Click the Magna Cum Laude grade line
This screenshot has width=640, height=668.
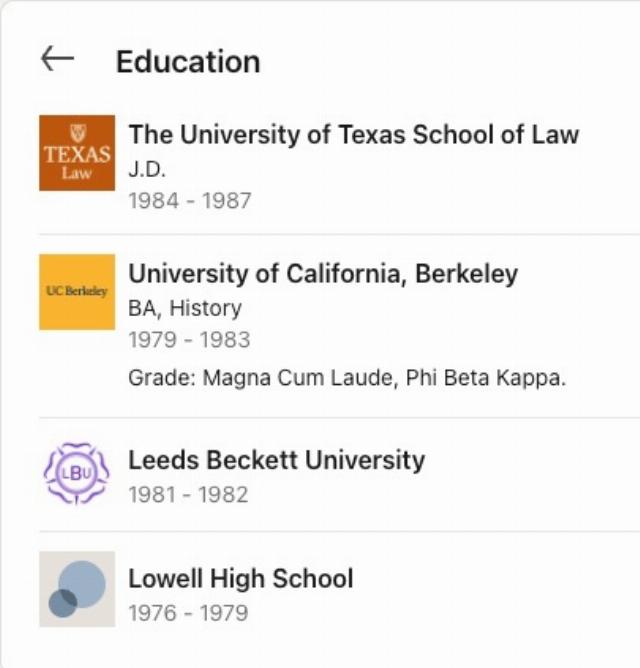(x=347, y=378)
